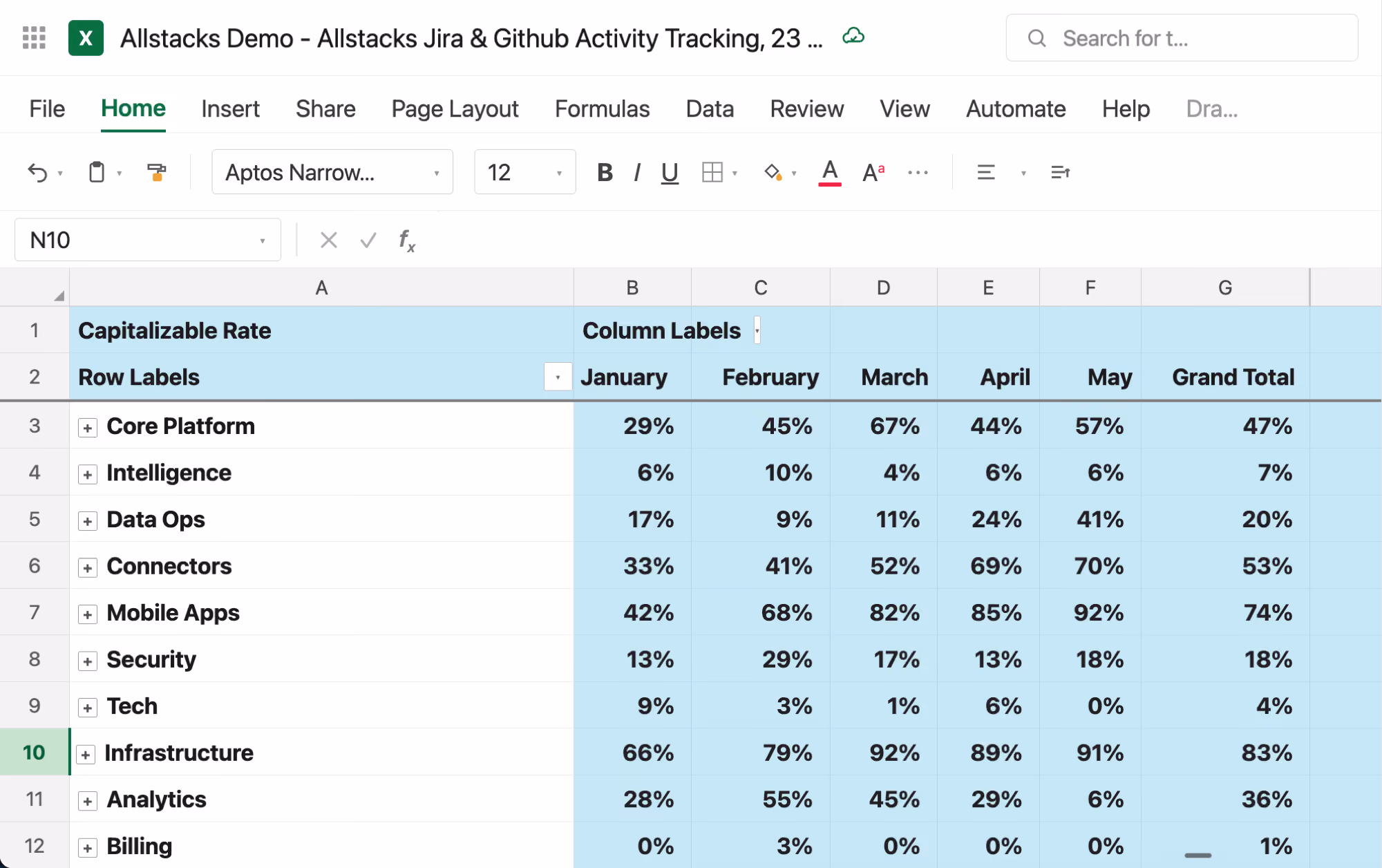Screen dimensions: 1382x868
Task: Select the Grand Total header cell
Action: [1225, 377]
